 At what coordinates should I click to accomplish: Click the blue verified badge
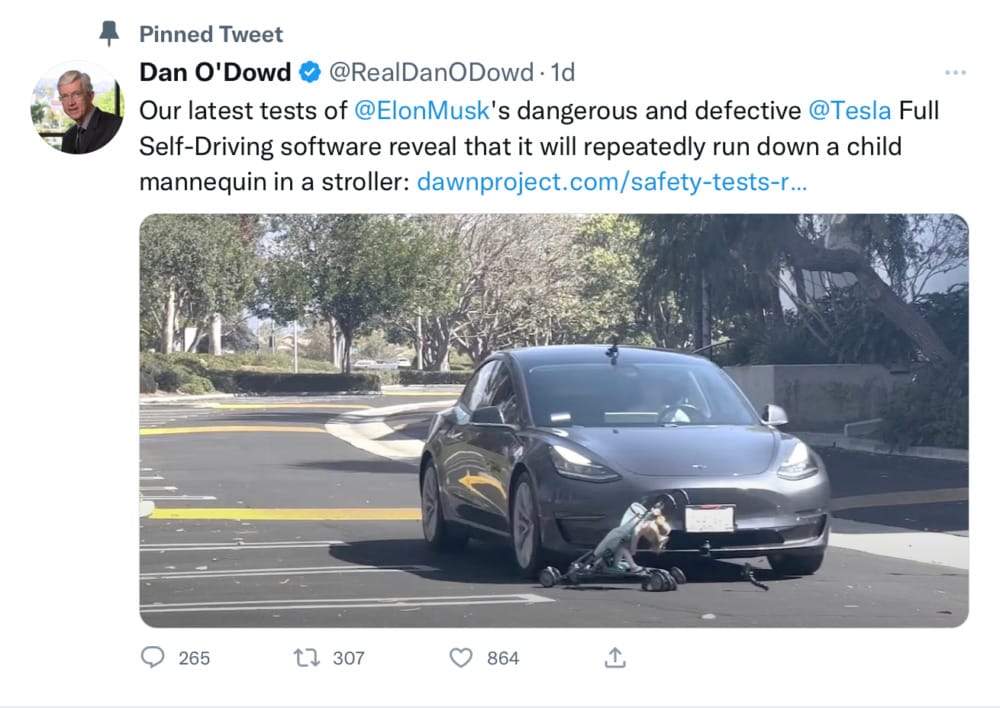(311, 72)
